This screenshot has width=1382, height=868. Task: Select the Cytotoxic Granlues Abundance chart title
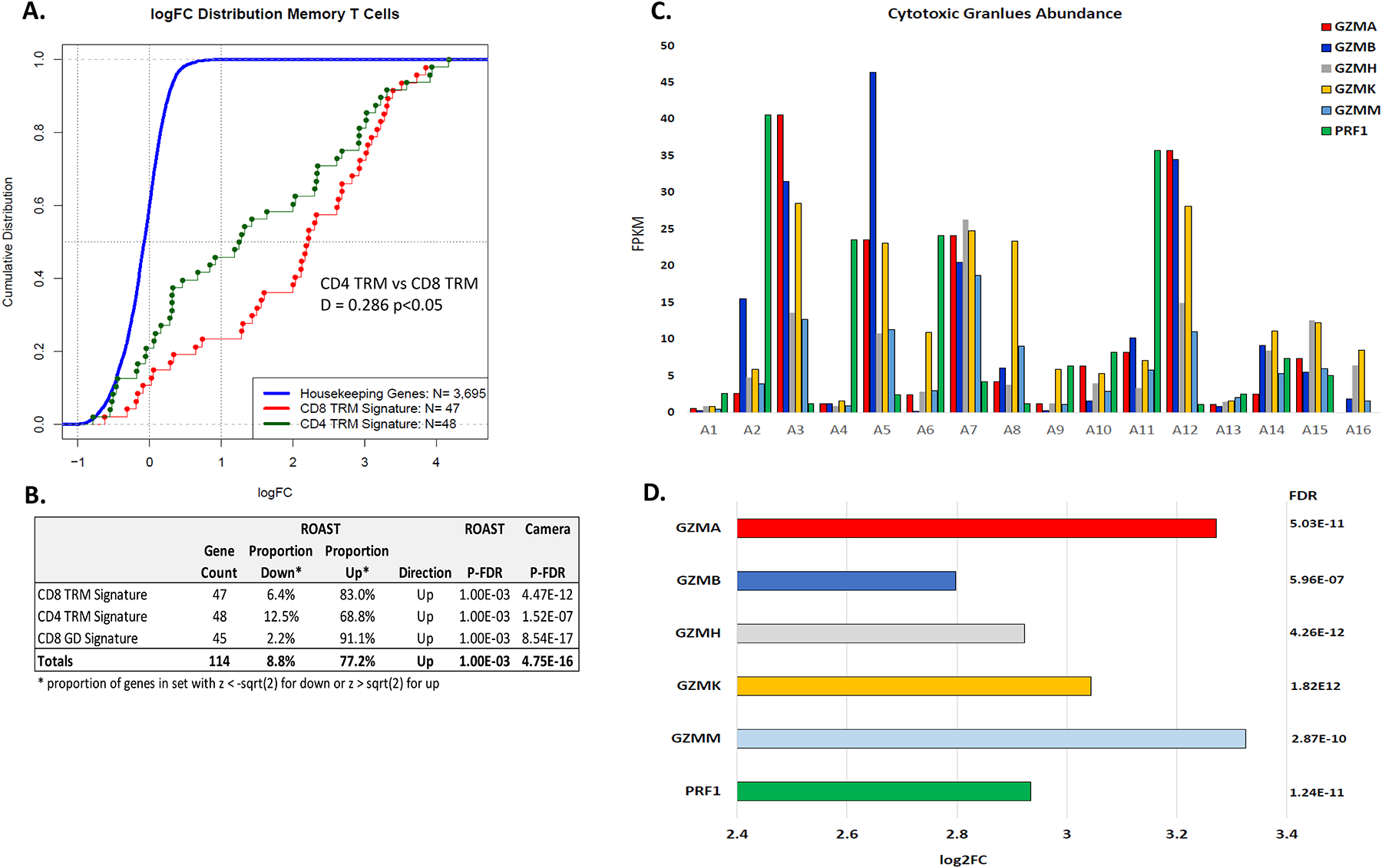pyautogui.click(x=1004, y=14)
